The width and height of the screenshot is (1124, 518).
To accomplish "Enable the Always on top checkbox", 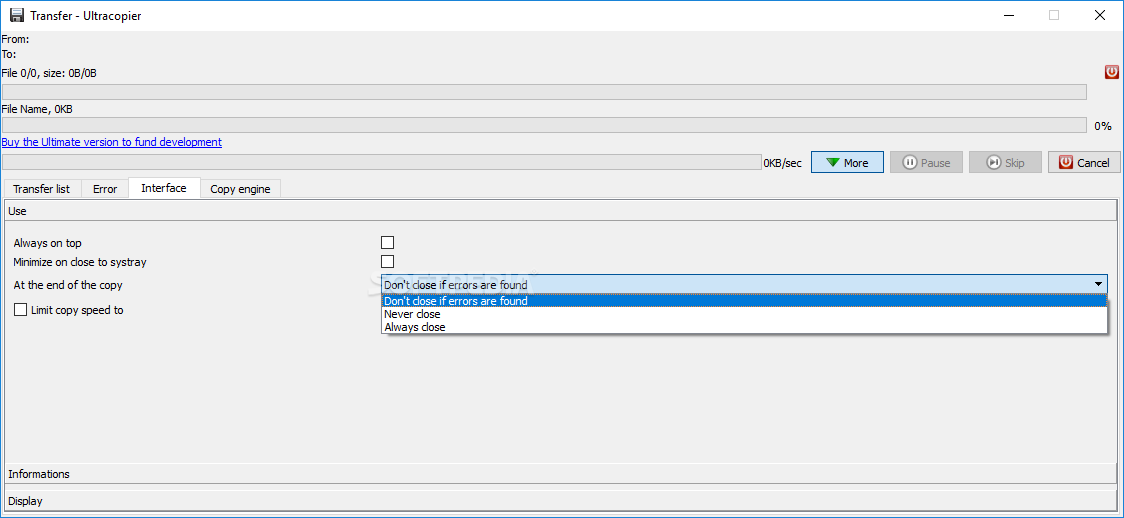I will click(x=388, y=243).
